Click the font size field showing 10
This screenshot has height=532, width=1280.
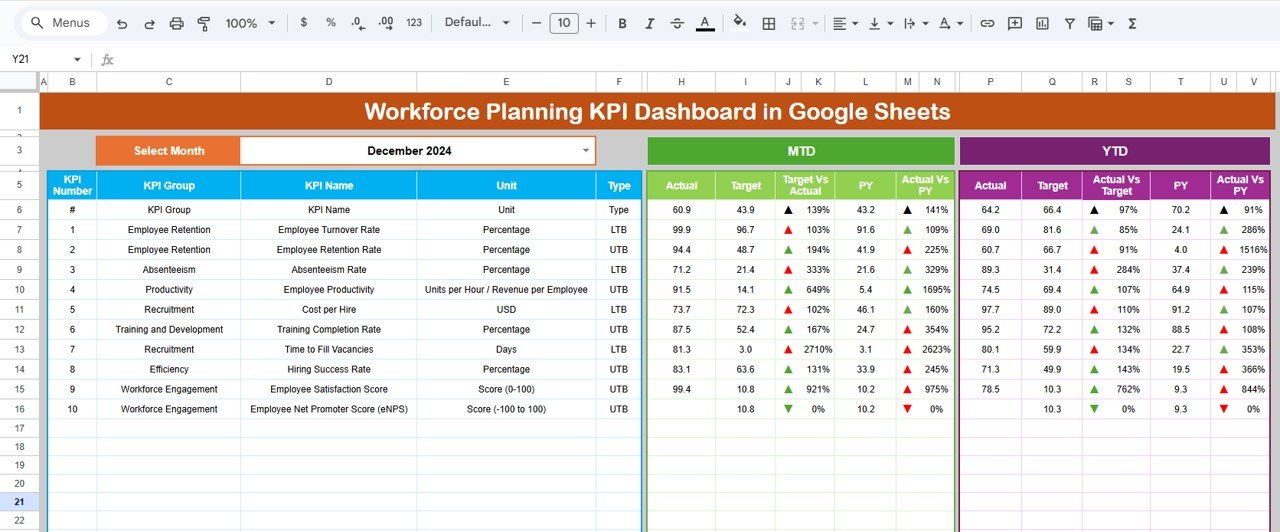[564, 23]
